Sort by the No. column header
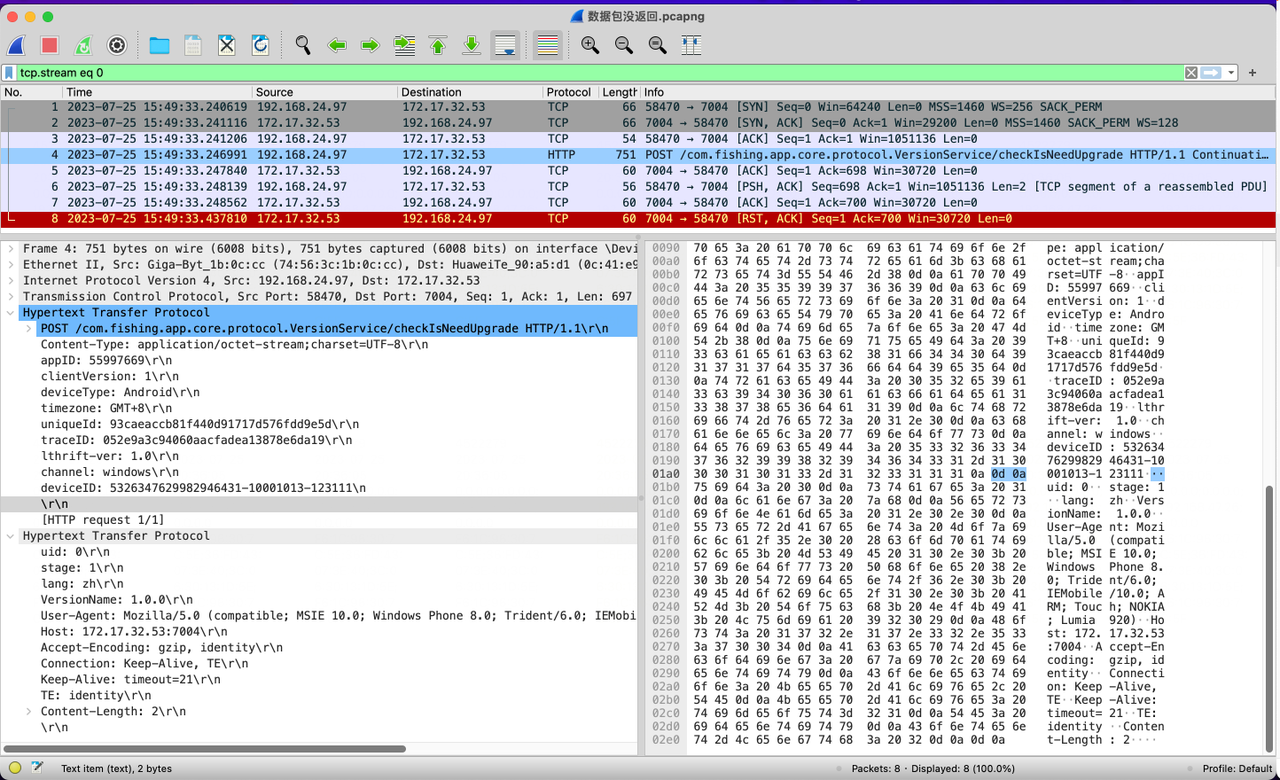 pyautogui.click(x=30, y=92)
